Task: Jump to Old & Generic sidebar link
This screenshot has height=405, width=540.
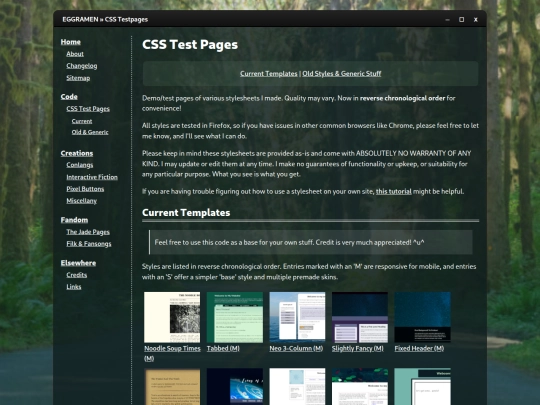Action: coord(90,132)
